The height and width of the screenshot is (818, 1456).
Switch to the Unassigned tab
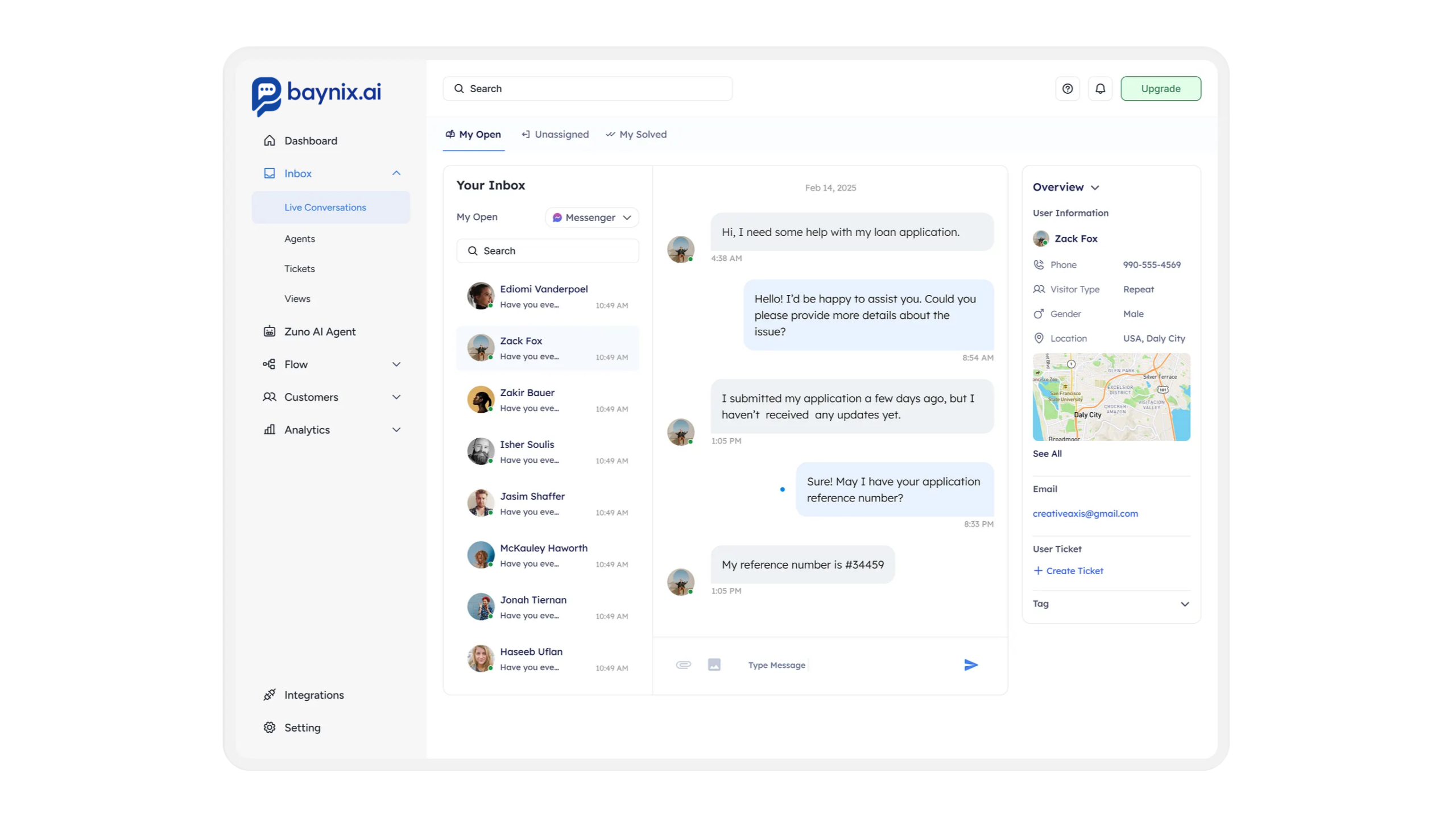tap(555, 134)
